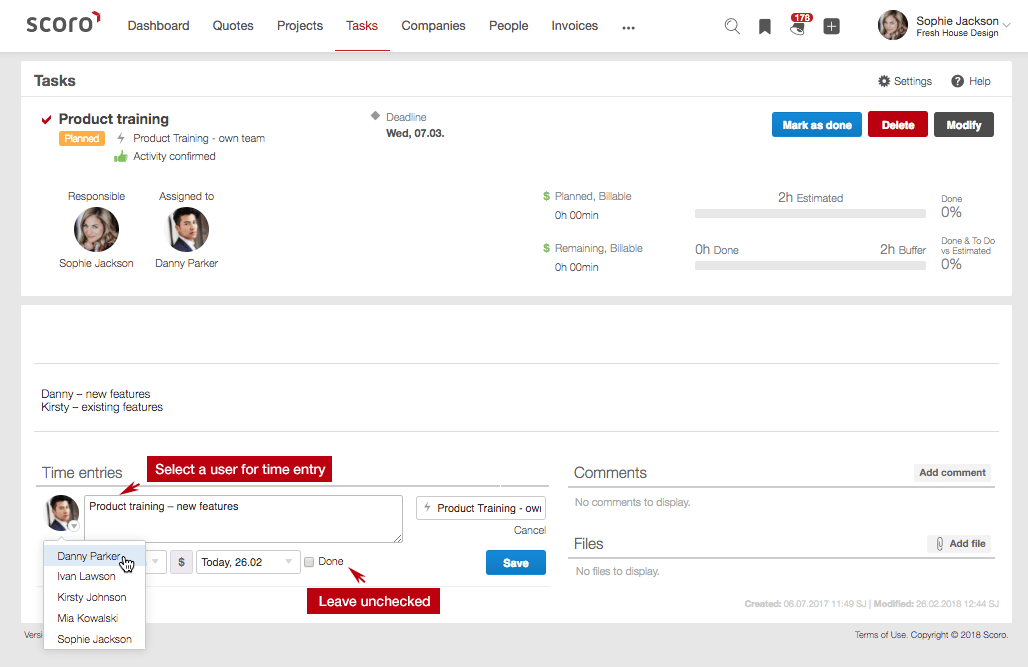Go to the Projects tab
Image resolution: width=1028 pixels, height=667 pixels.
pyautogui.click(x=300, y=26)
